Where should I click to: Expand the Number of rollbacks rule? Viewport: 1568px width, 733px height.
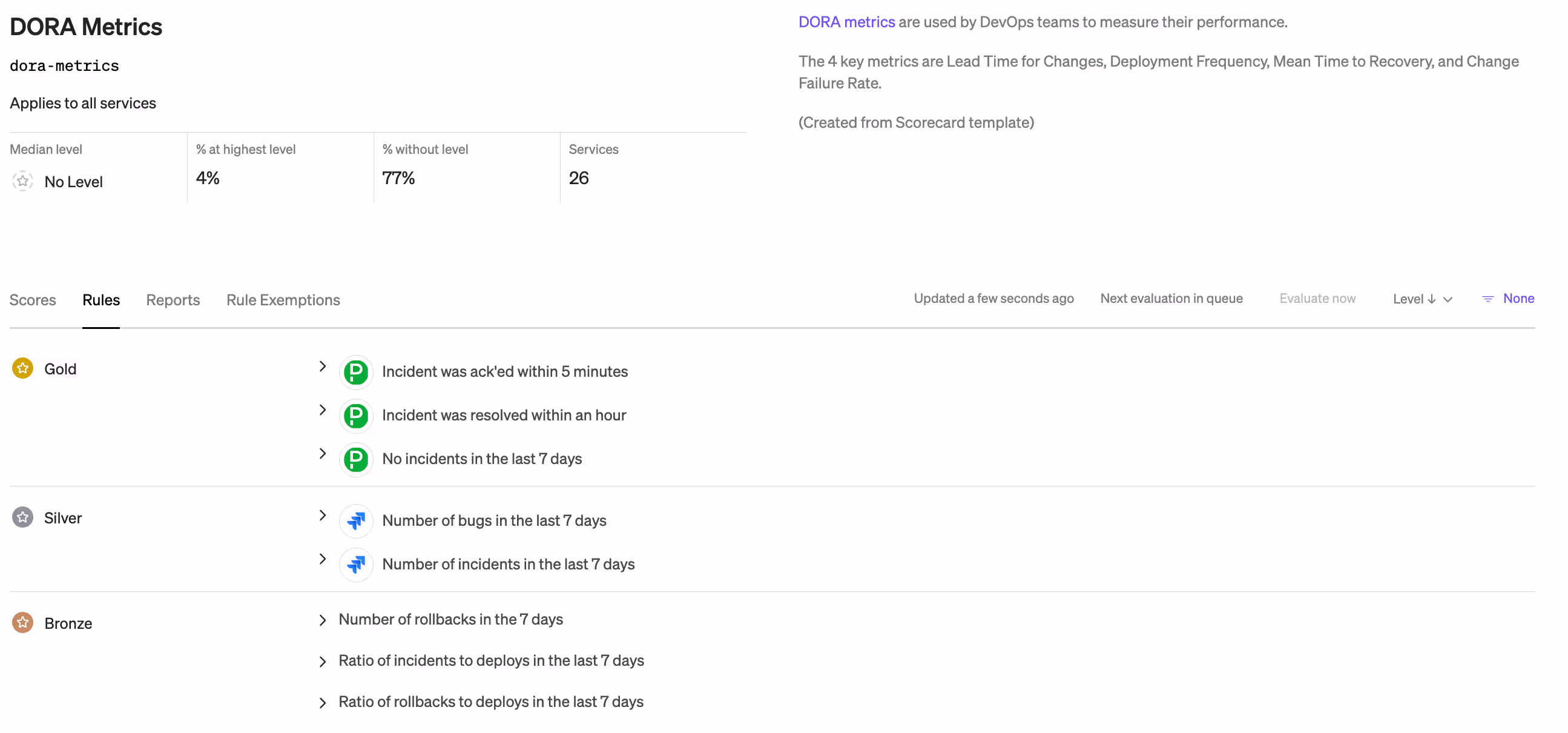pyautogui.click(x=323, y=620)
